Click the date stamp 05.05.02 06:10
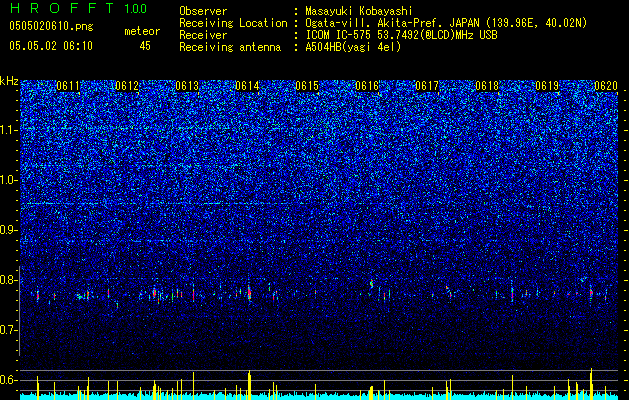This screenshot has width=629, height=400. point(51,46)
